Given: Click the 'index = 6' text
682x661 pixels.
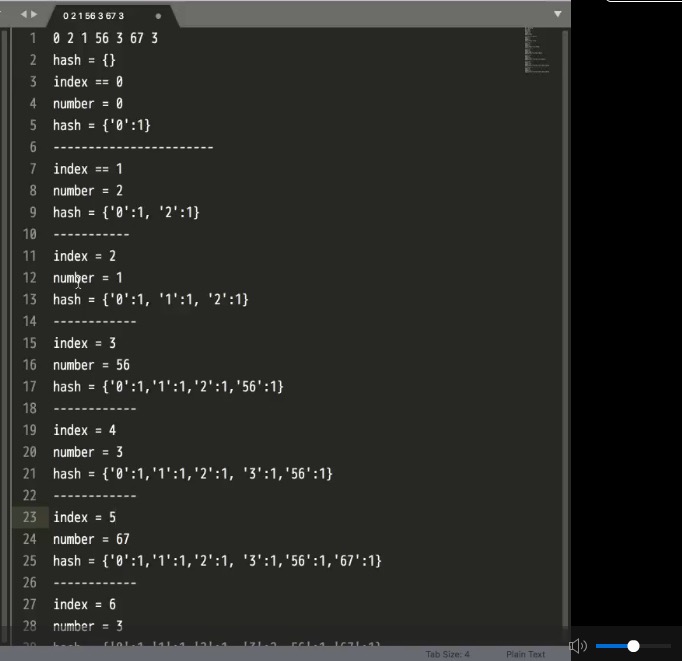Looking at the screenshot, I should tap(84, 604).
